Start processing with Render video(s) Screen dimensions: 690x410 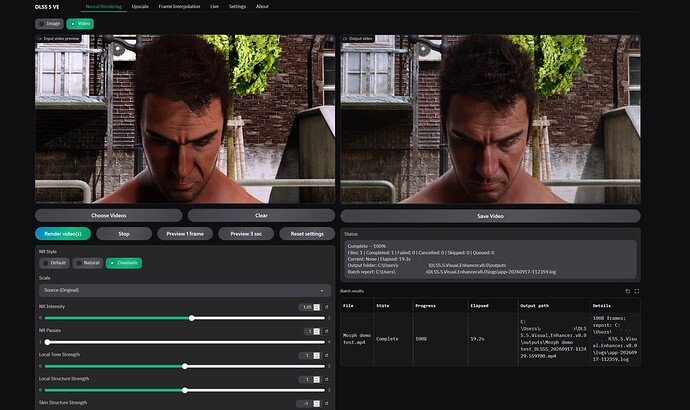pos(63,234)
